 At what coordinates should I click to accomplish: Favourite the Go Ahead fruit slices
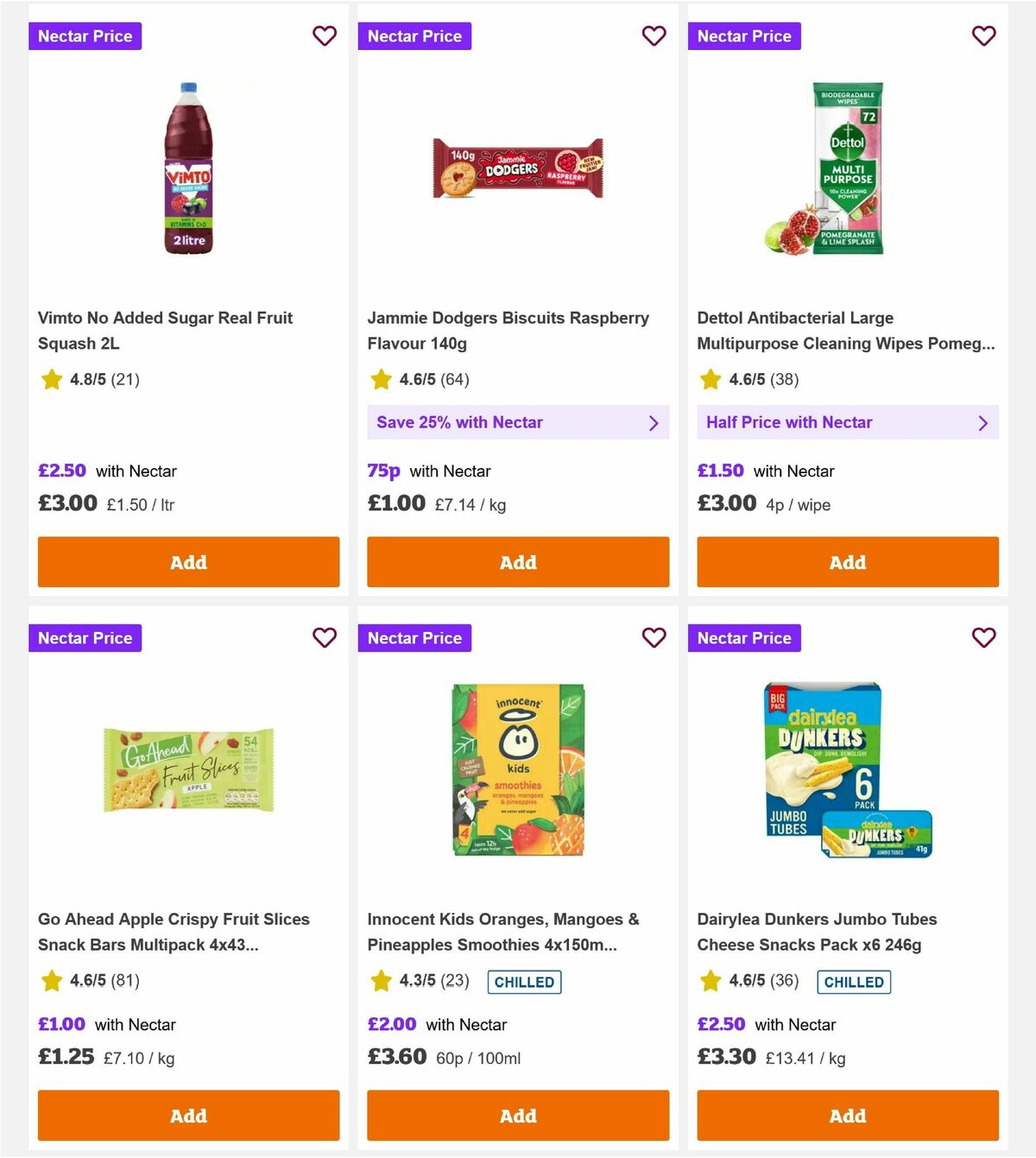325,638
